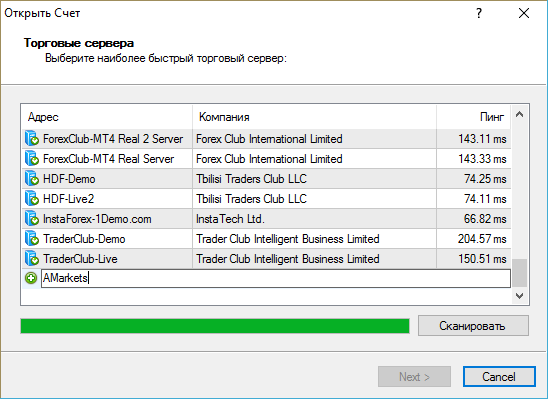This screenshot has width=548, height=399.
Task: Click server icon beside ForexClub-MT4 Real 2 Server
Action: [31, 139]
